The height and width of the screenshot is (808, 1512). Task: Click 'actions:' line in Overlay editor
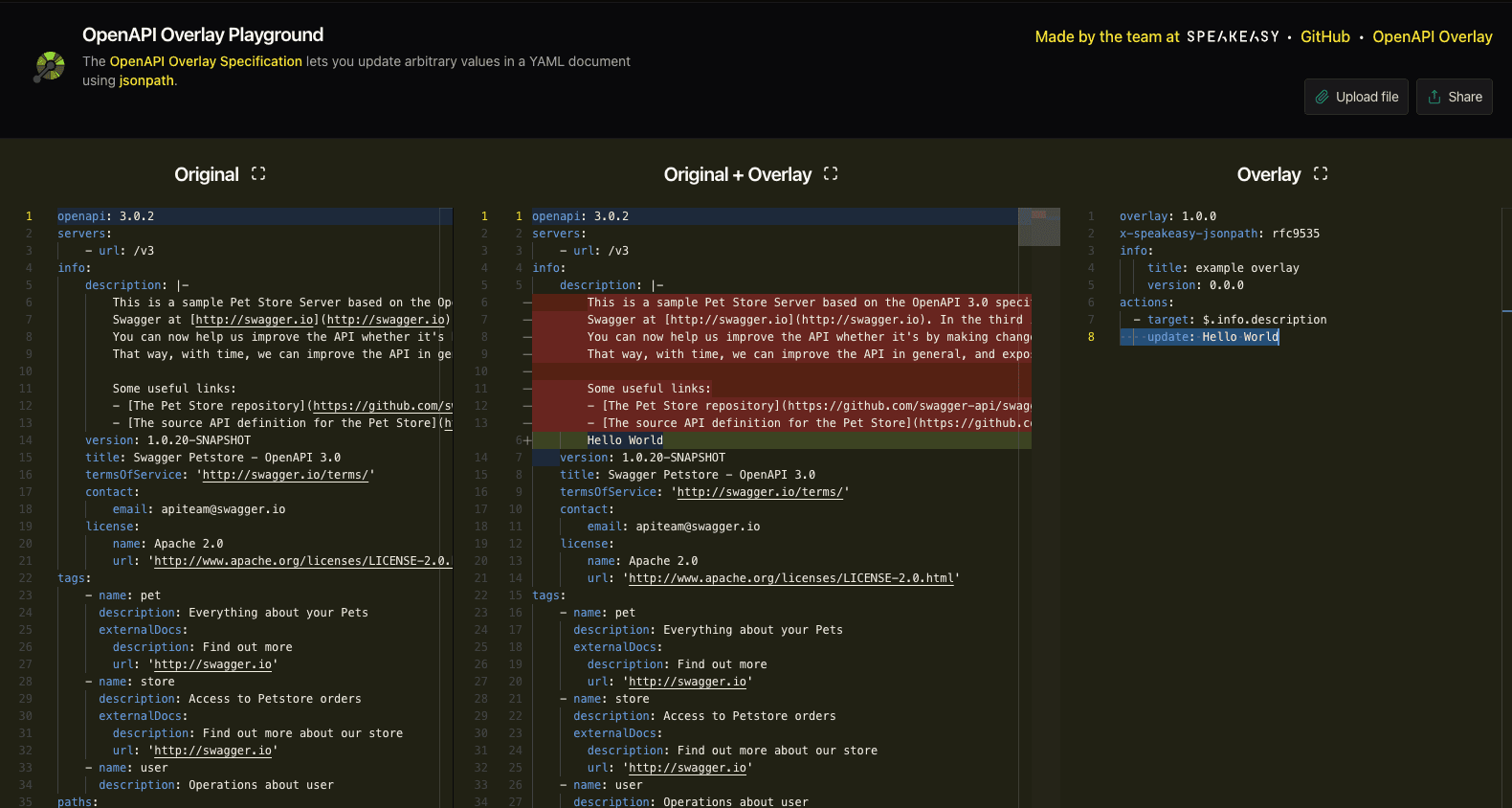1146,303
